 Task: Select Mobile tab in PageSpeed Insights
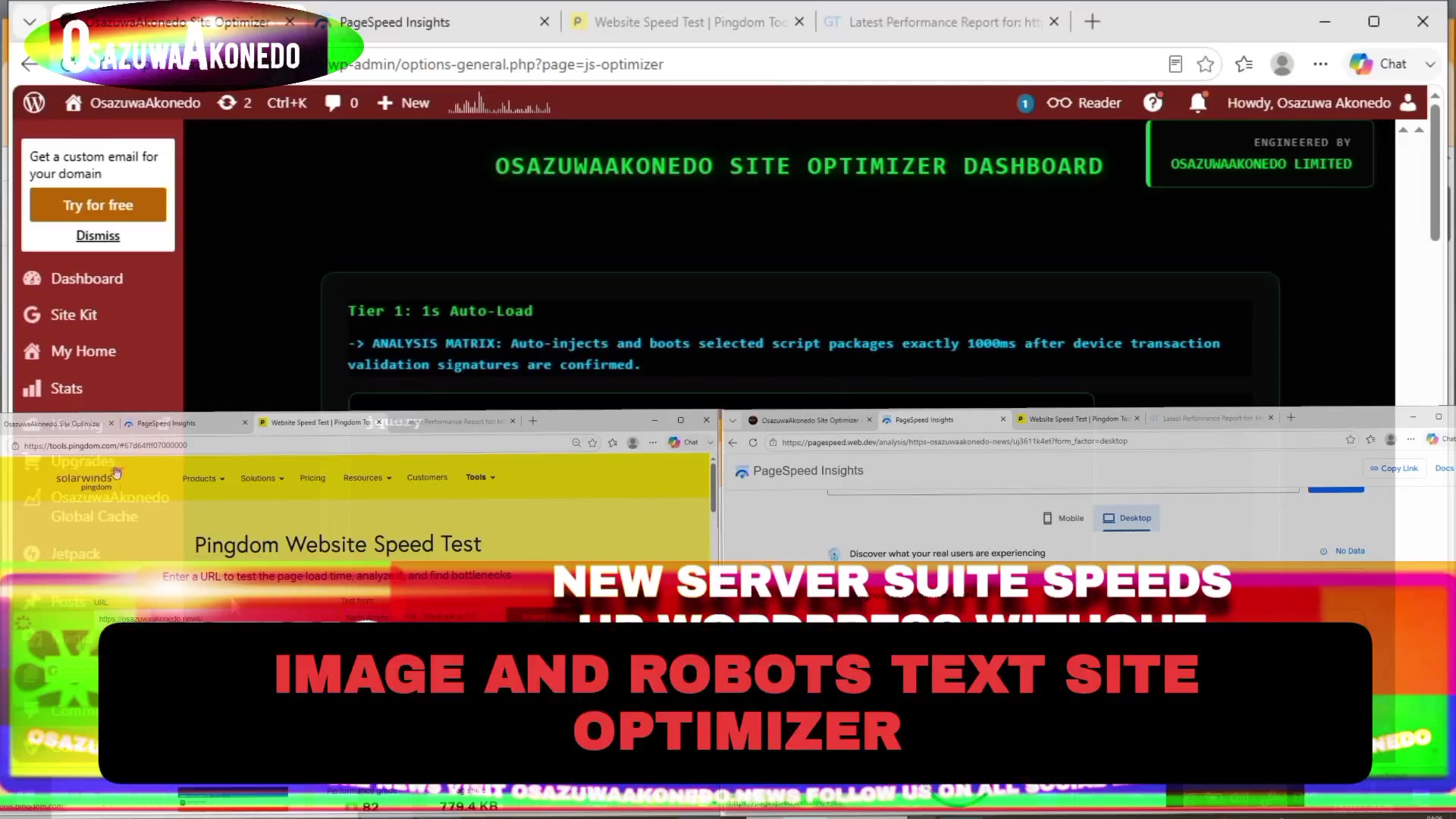(1063, 519)
